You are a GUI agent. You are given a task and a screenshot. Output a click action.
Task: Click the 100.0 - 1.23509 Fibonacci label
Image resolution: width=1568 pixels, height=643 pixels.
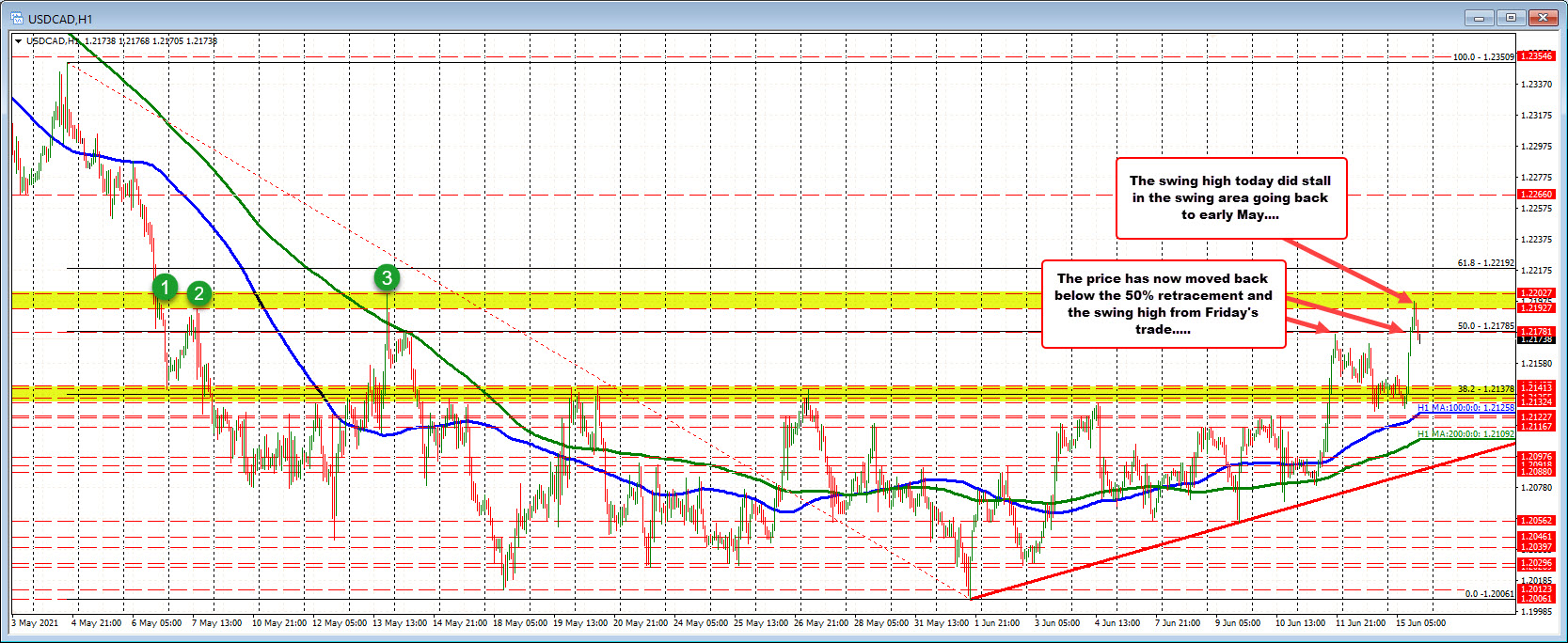[x=1483, y=57]
